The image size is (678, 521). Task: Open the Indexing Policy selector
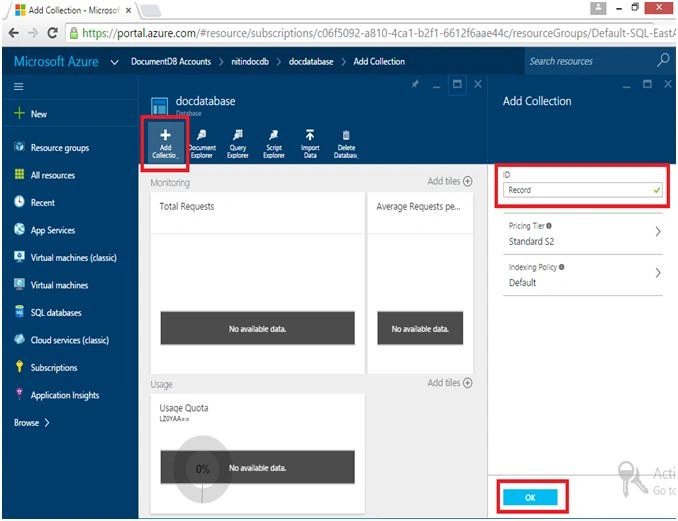click(x=582, y=275)
